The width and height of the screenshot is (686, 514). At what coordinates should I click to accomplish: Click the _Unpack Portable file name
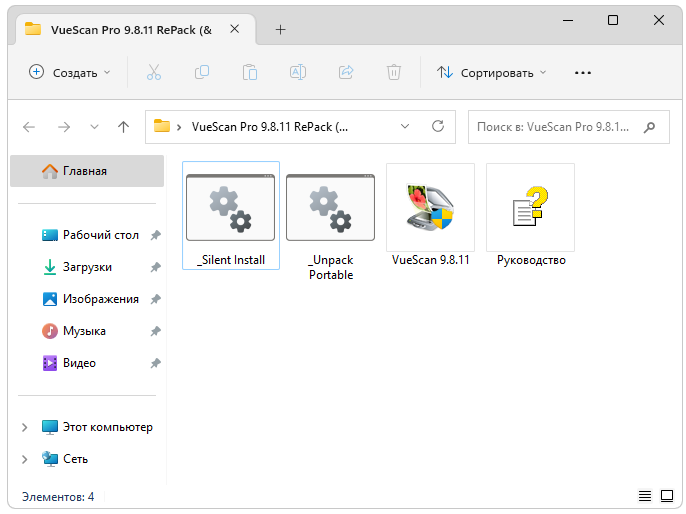331,267
